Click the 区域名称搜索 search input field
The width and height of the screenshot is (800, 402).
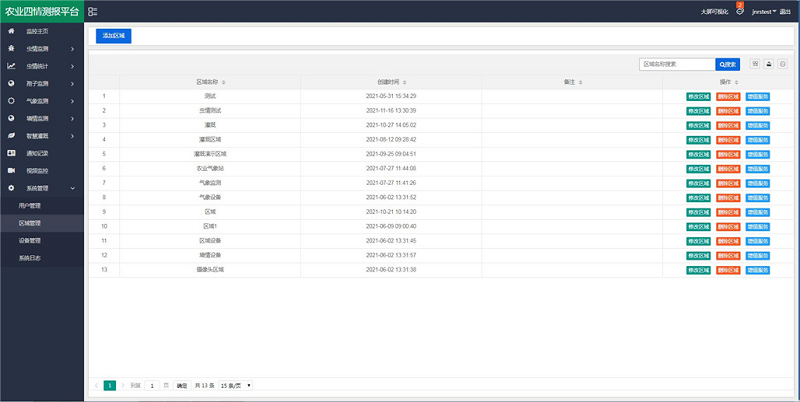click(677, 64)
